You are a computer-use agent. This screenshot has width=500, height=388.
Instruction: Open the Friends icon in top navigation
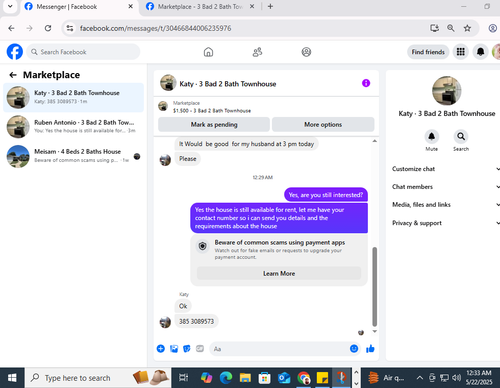tap(257, 52)
